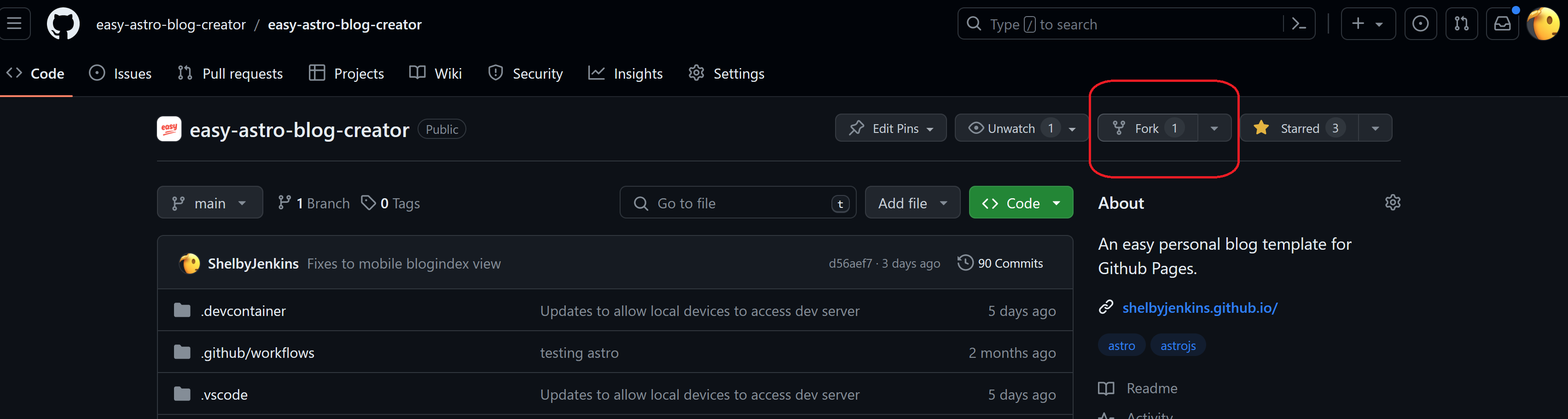
Task: Expand the main branch selector
Action: point(209,203)
